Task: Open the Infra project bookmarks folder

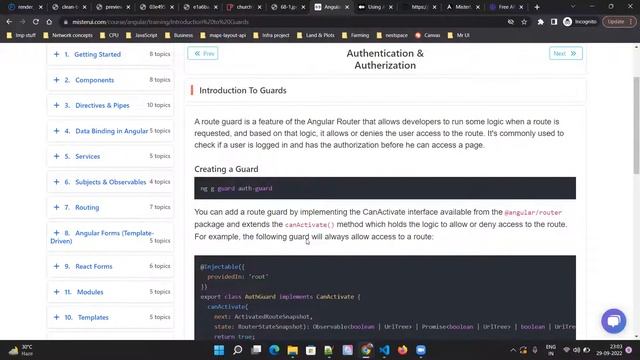Action: click(271, 36)
